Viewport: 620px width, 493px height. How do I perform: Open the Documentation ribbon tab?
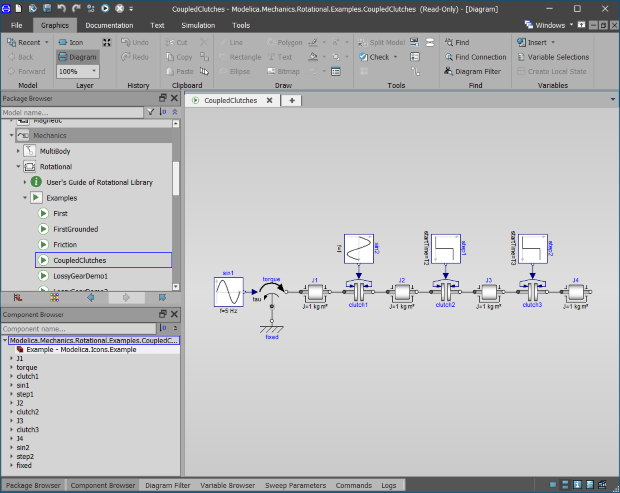click(x=109, y=24)
